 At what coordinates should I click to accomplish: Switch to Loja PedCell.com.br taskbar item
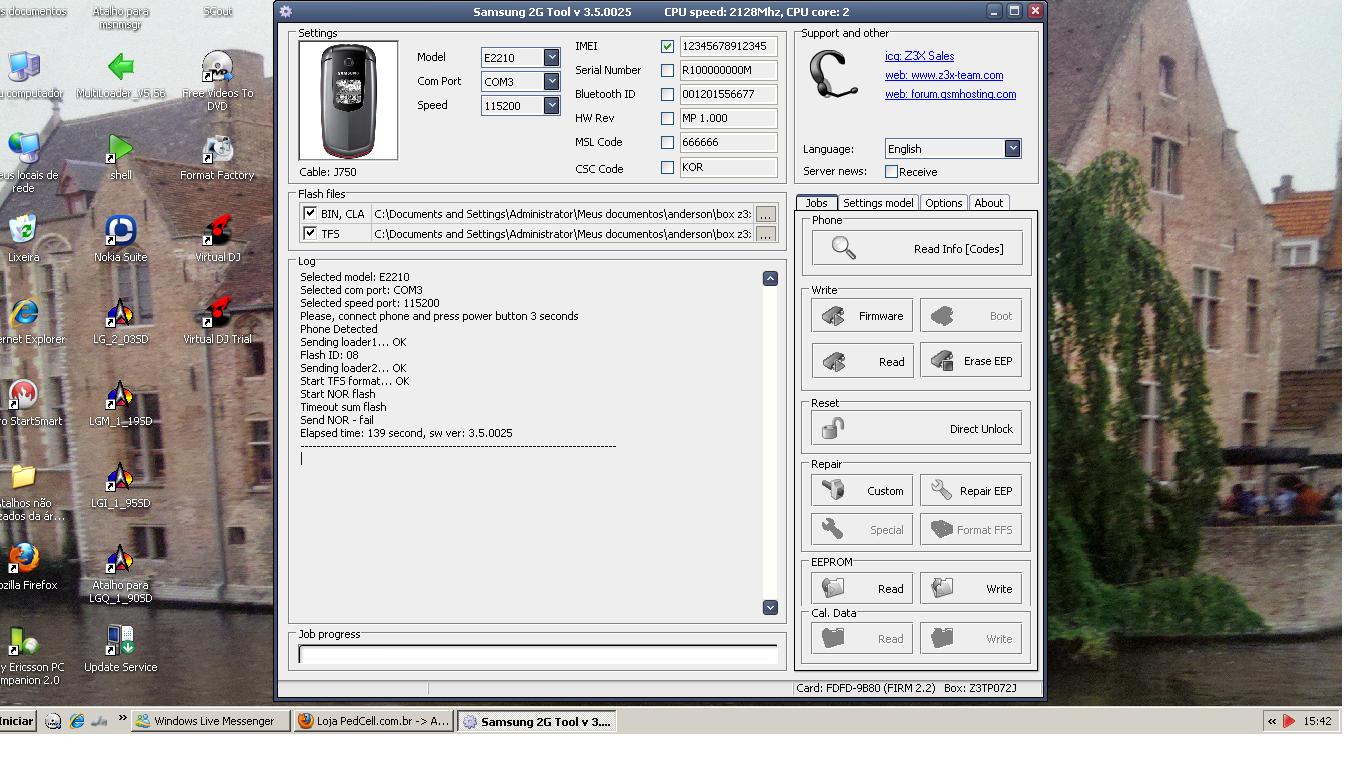coord(374,721)
